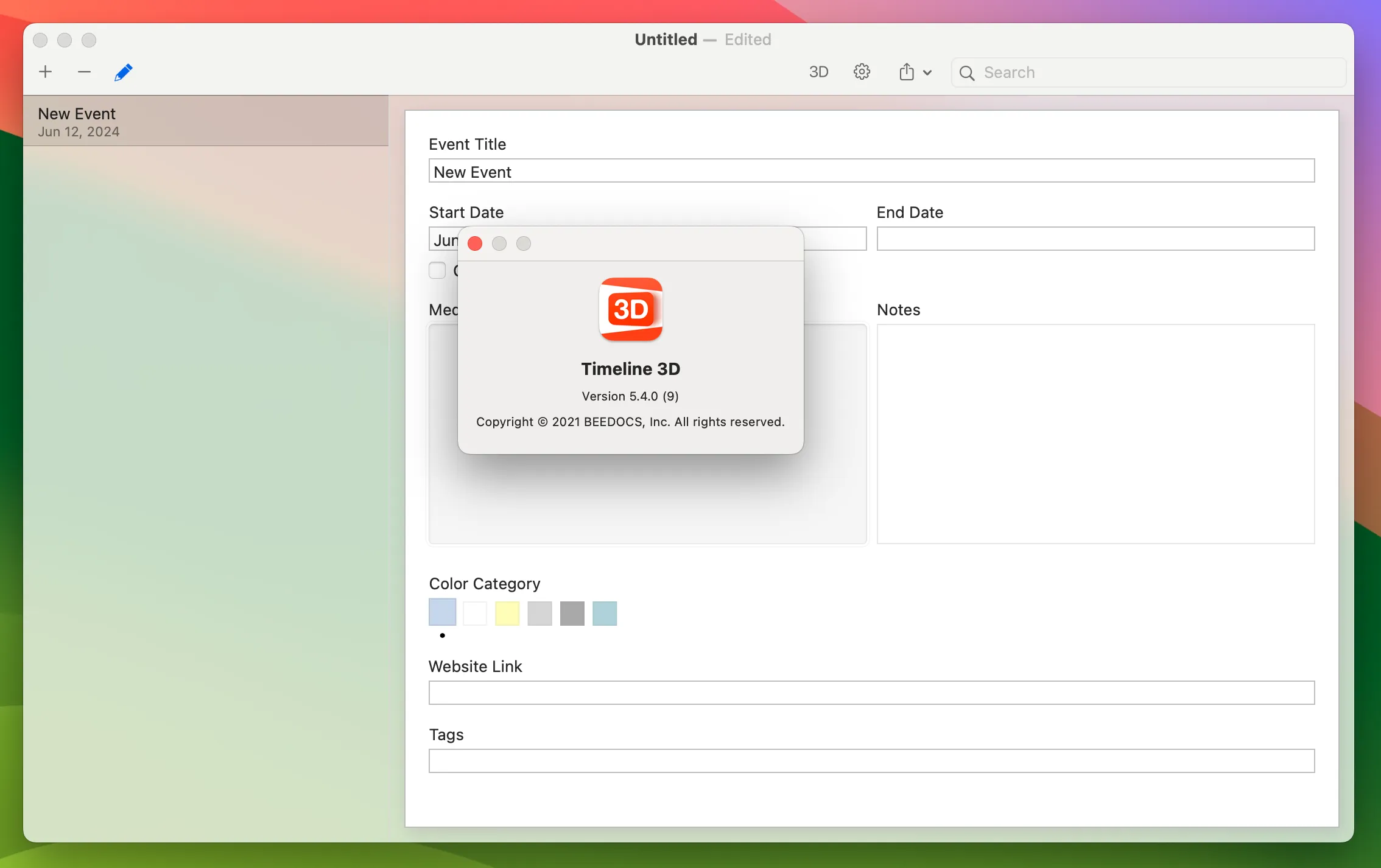This screenshot has height=868, width=1381.
Task: Click the share export icon
Action: pyautogui.click(x=907, y=72)
